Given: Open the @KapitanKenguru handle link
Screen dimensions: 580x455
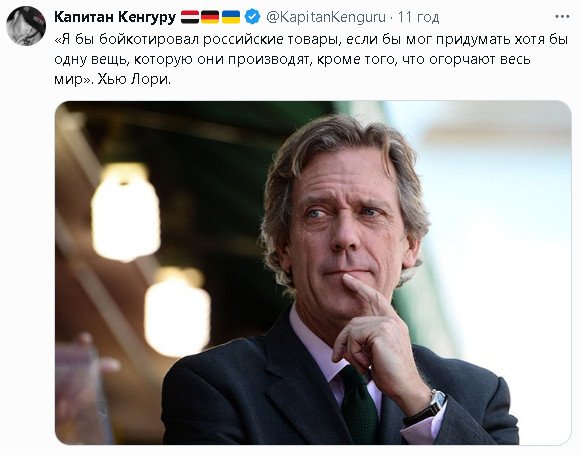Looking at the screenshot, I should [x=326, y=17].
